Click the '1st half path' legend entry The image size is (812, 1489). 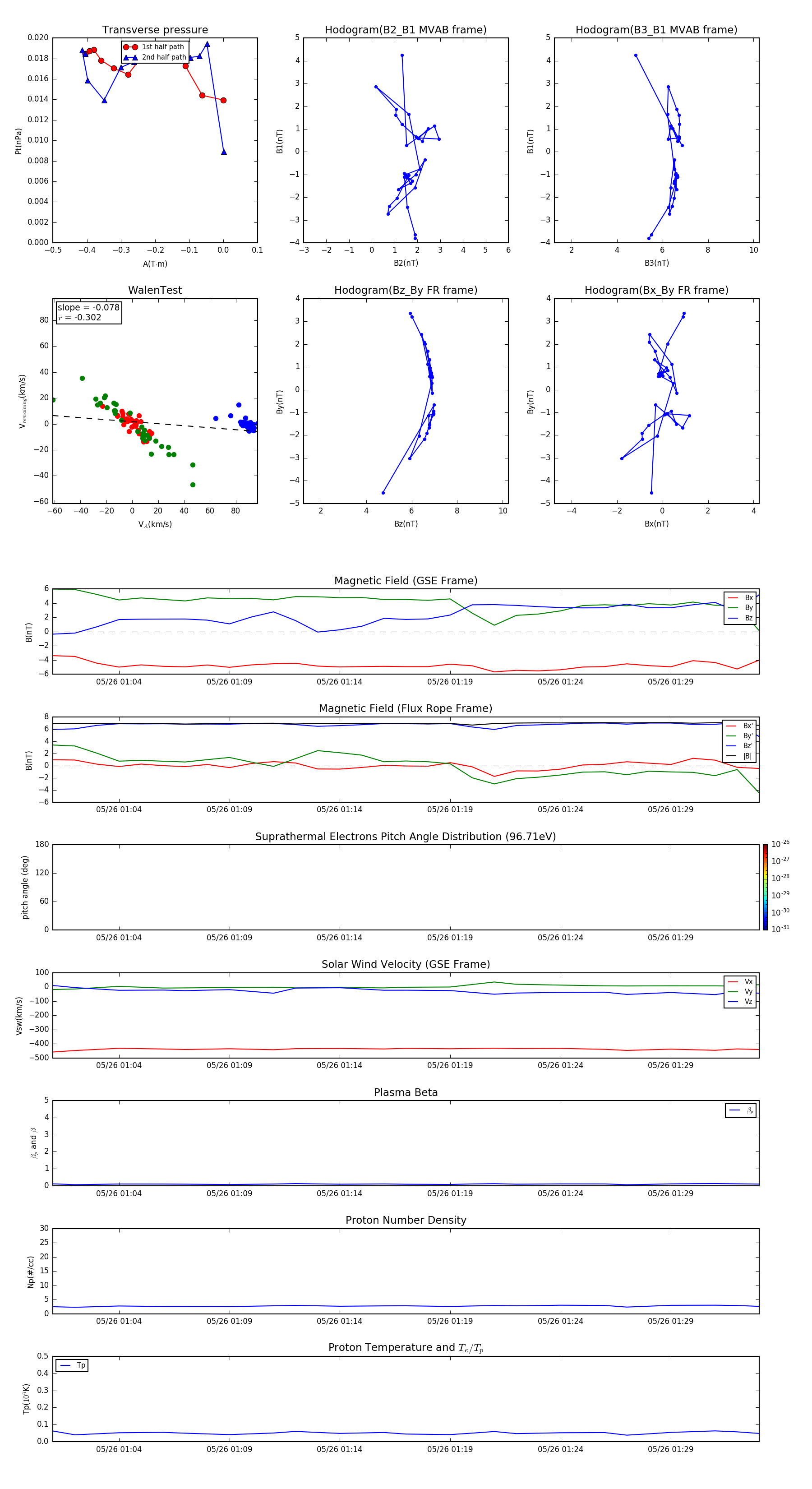[x=154, y=47]
